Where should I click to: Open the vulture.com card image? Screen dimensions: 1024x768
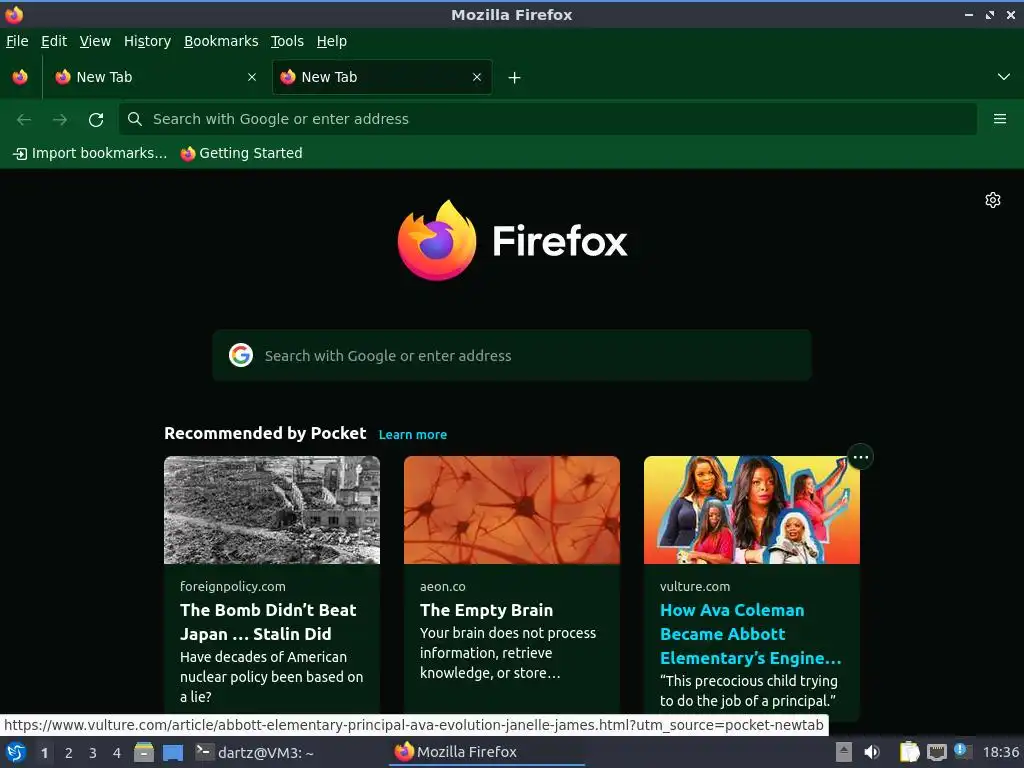(x=752, y=510)
